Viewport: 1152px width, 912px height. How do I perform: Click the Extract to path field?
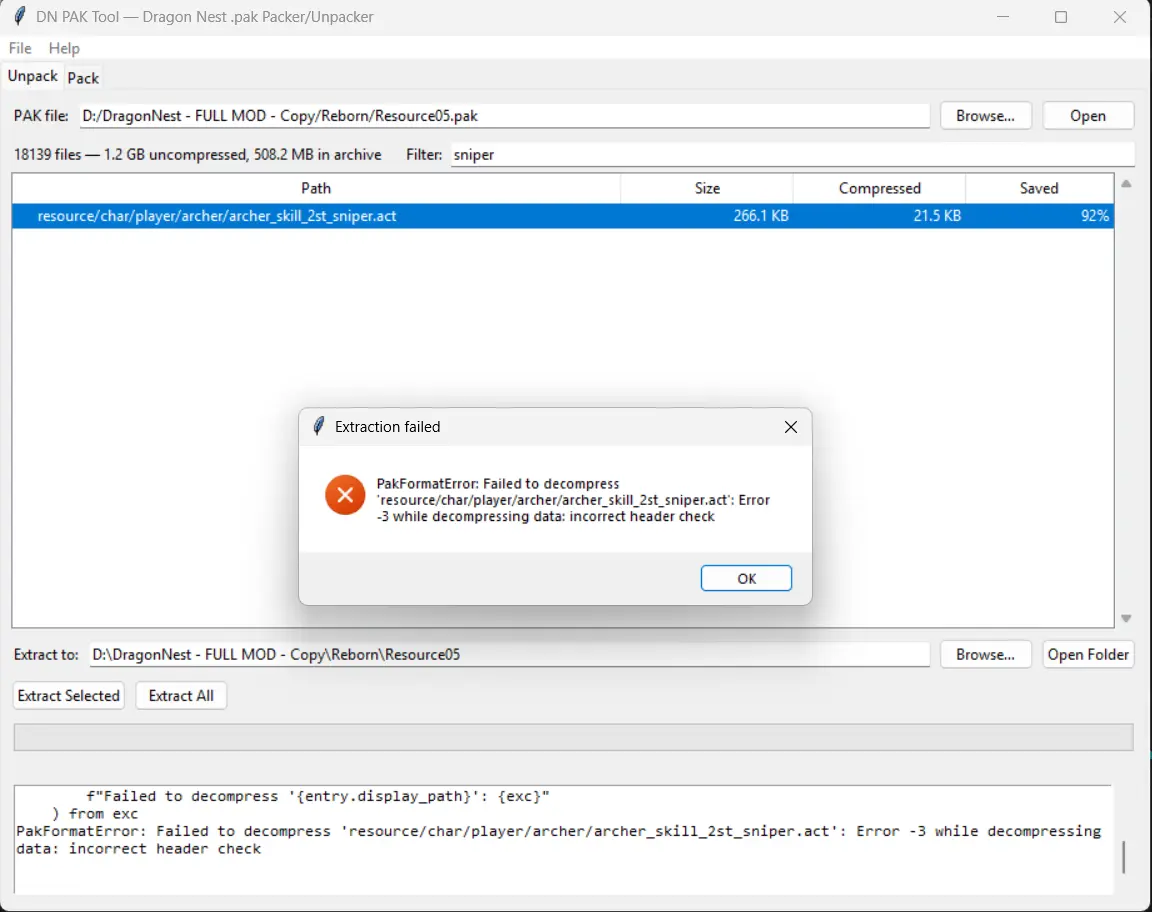pyautogui.click(x=509, y=655)
